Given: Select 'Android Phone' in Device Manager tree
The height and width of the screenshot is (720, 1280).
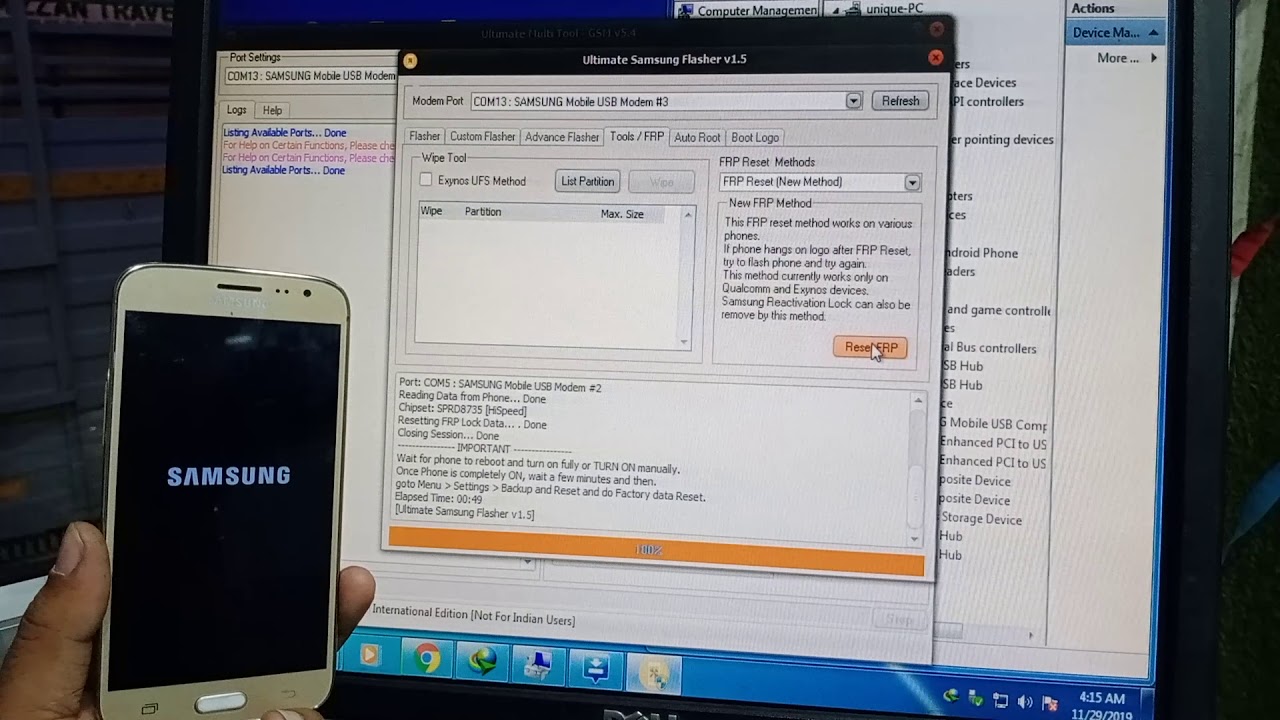Looking at the screenshot, I should tap(980, 253).
